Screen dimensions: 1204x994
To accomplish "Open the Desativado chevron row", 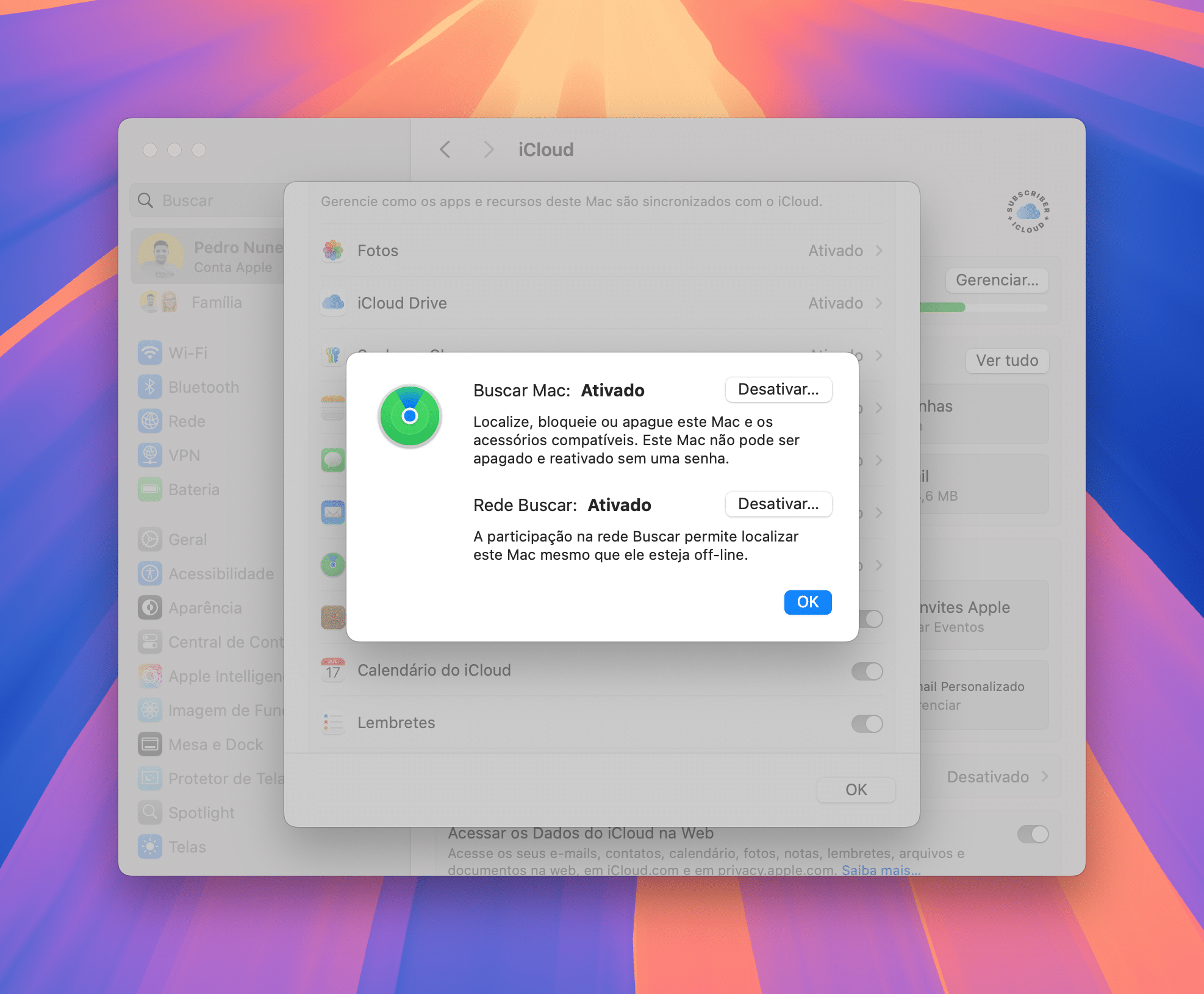I will pyautogui.click(x=998, y=777).
